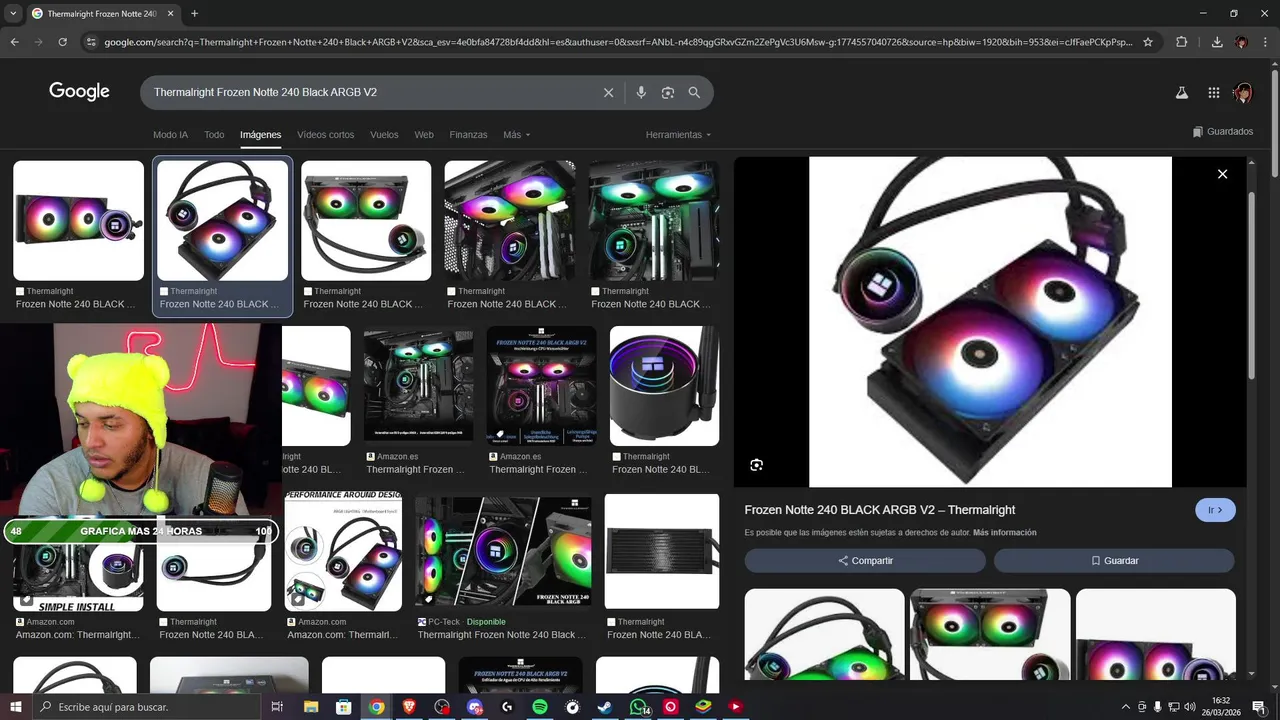Open File Explorer from the taskbar
Viewport: 1280px width, 720px height.
(311, 707)
